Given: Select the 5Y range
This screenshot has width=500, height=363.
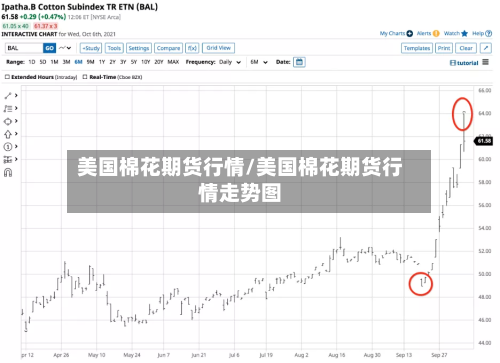Looking at the screenshot, I should click(x=134, y=62).
